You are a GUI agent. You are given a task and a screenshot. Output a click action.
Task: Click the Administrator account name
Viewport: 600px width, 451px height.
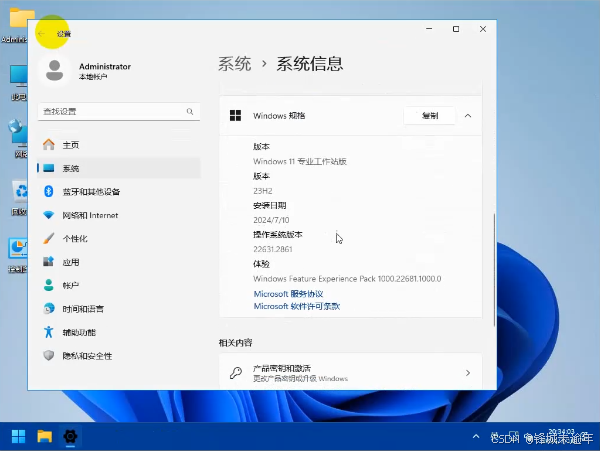tap(105, 67)
